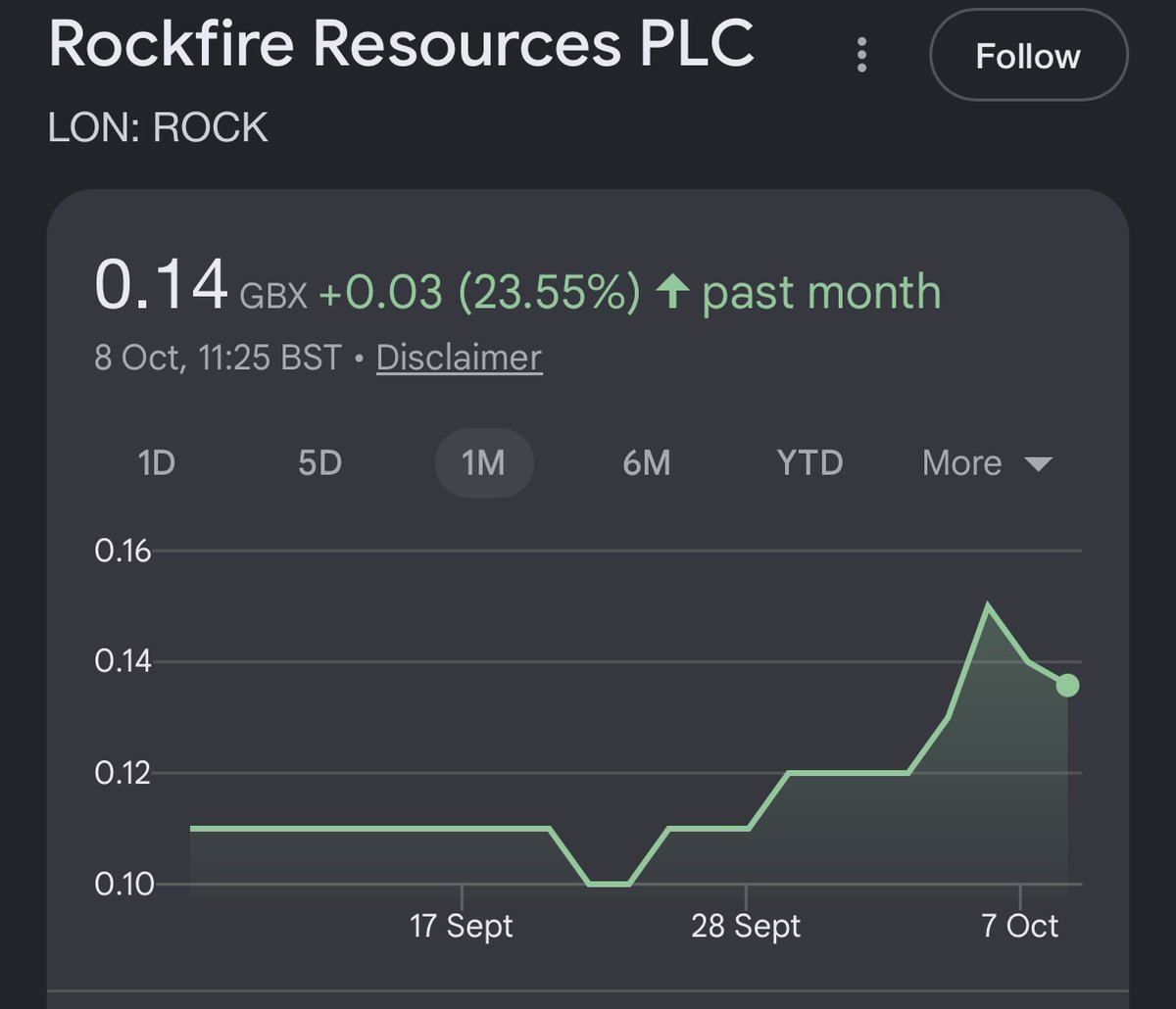Open the Disclaimer link
Screen dimensions: 1176x1009
click(x=459, y=358)
